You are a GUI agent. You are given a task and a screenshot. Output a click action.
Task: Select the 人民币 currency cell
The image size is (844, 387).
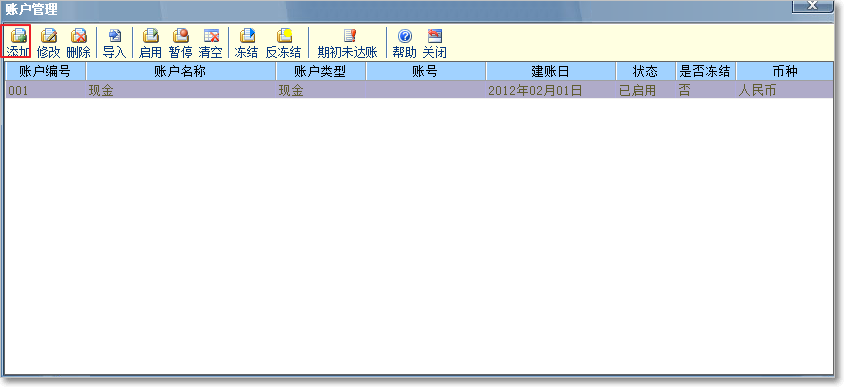click(785, 90)
